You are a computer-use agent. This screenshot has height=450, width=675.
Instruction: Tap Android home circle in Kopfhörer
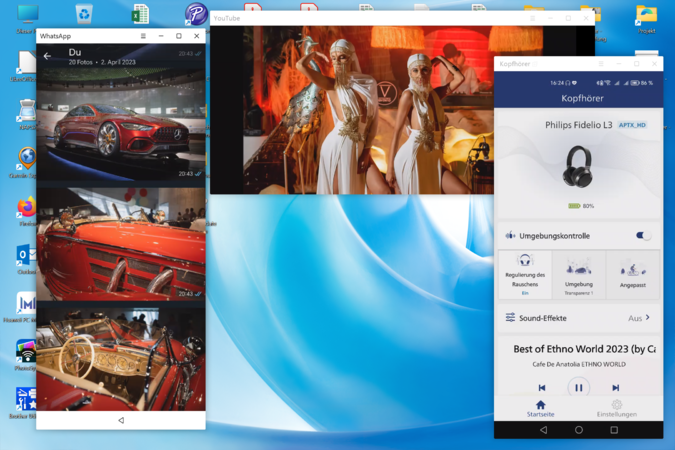pos(579,430)
